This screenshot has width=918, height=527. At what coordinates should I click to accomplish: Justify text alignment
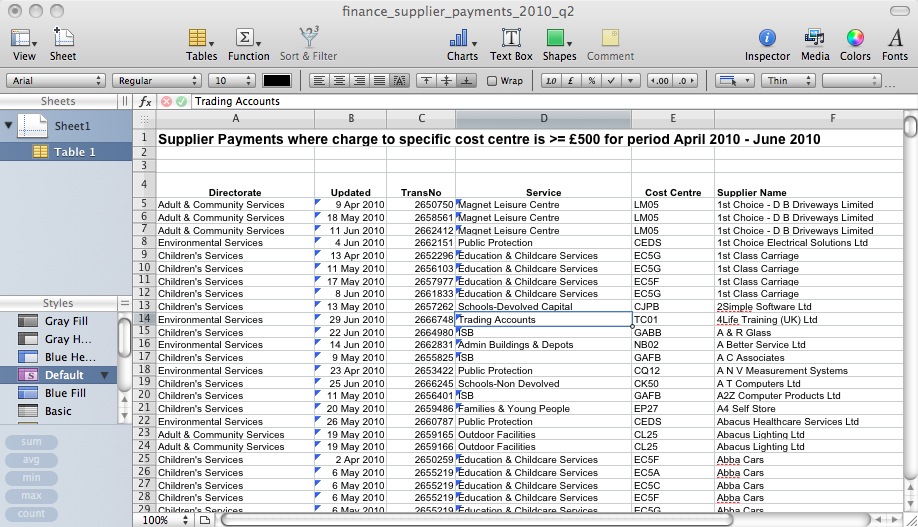point(379,81)
